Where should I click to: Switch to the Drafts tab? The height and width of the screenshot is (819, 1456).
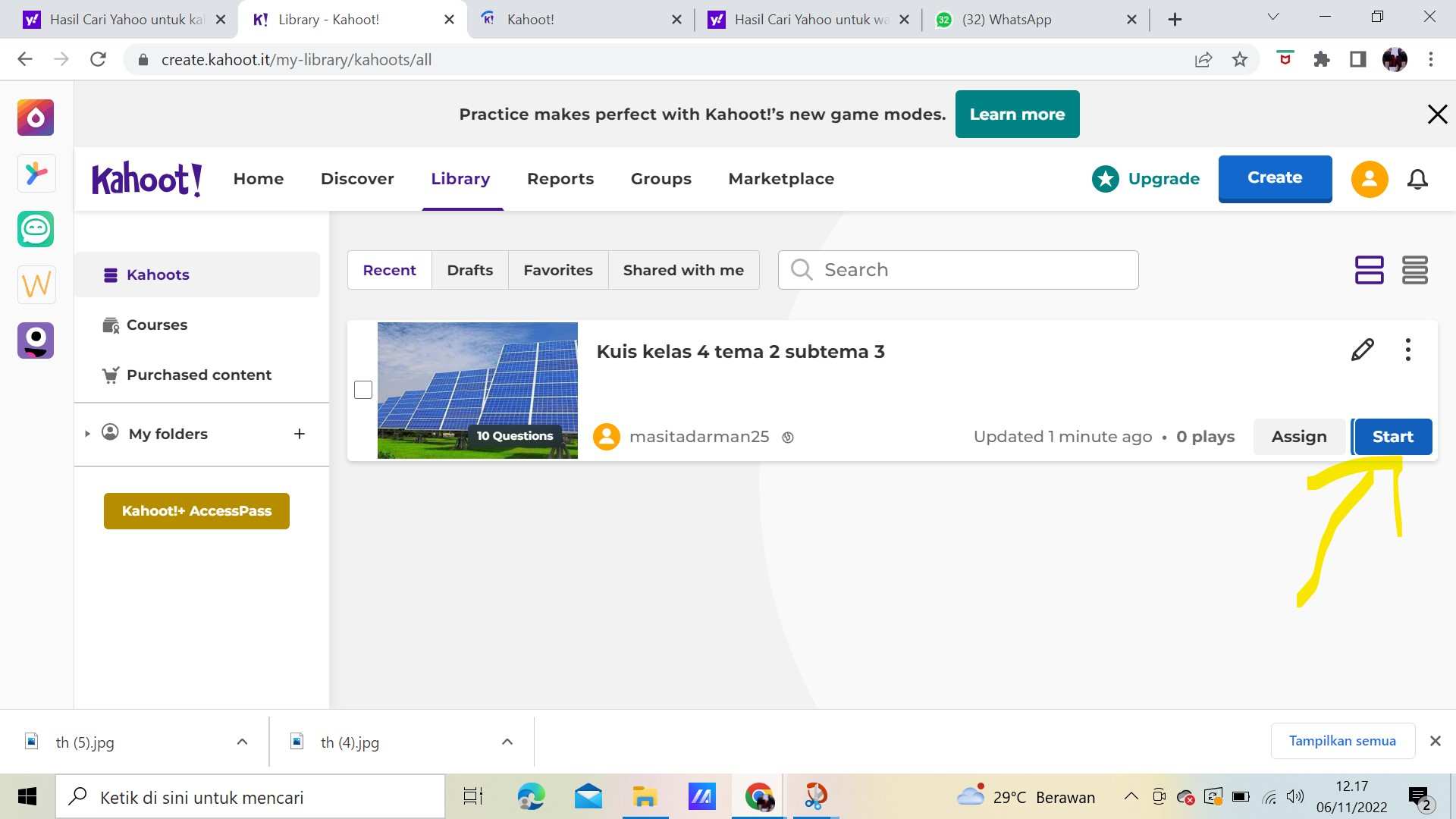(470, 270)
